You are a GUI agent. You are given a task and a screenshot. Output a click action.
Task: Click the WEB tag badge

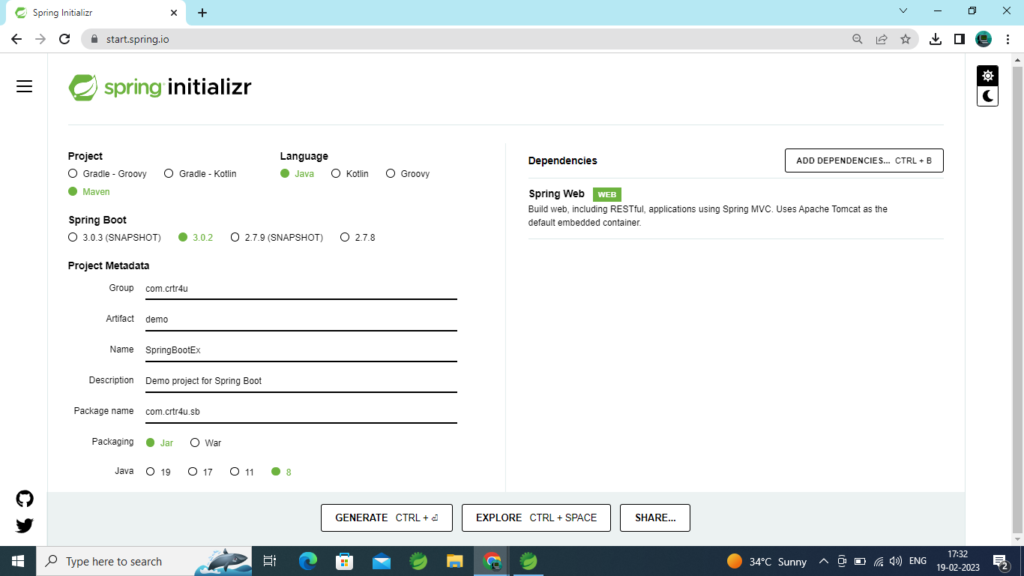point(607,194)
